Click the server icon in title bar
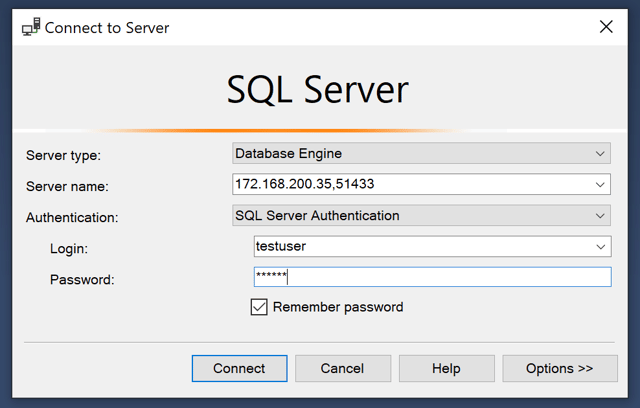The image size is (640, 408). click(30, 27)
